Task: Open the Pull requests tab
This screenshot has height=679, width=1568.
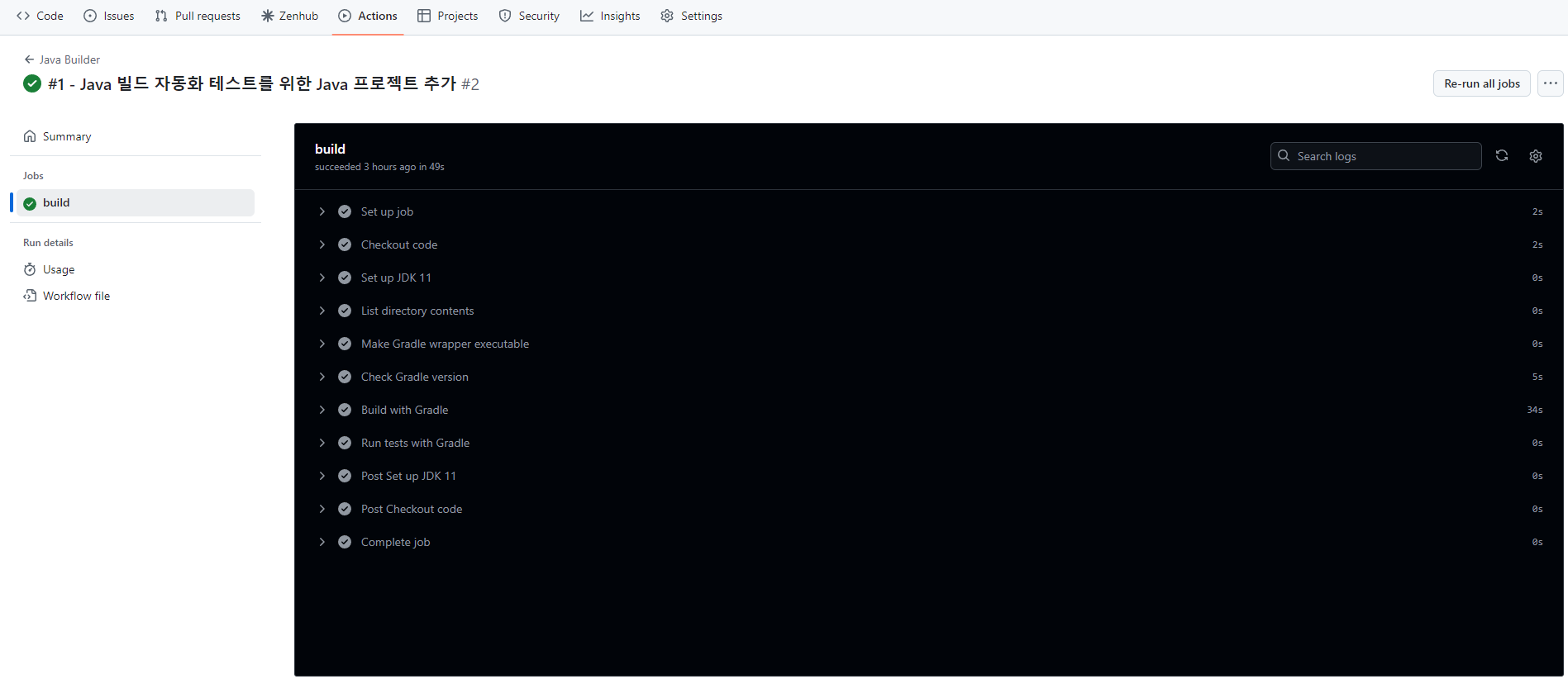Action: 198,16
